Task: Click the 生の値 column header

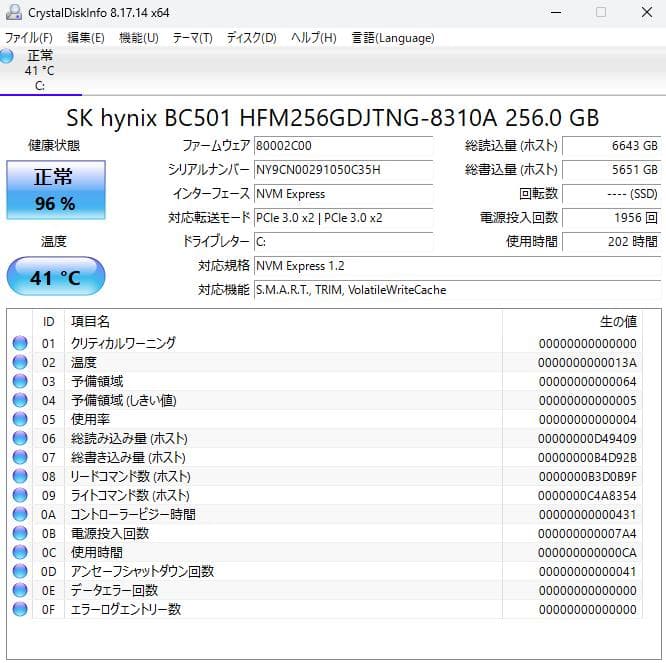Action: pyautogui.click(x=572, y=322)
